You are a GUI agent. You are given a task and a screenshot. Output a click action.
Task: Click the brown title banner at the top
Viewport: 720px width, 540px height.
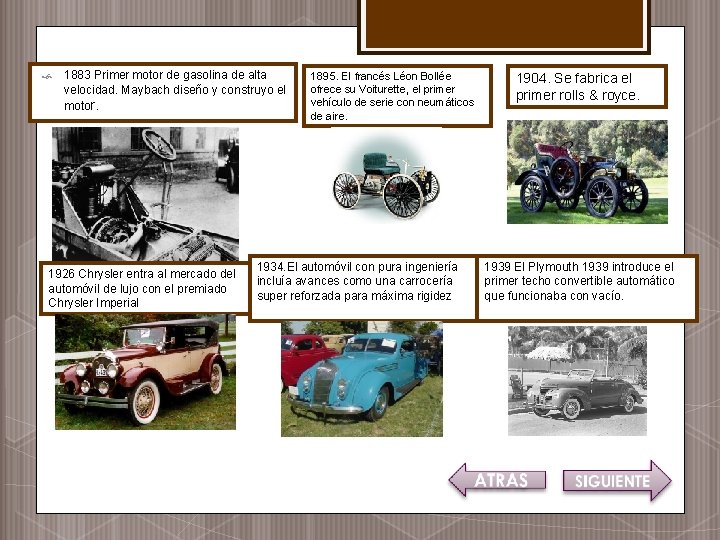(x=504, y=25)
